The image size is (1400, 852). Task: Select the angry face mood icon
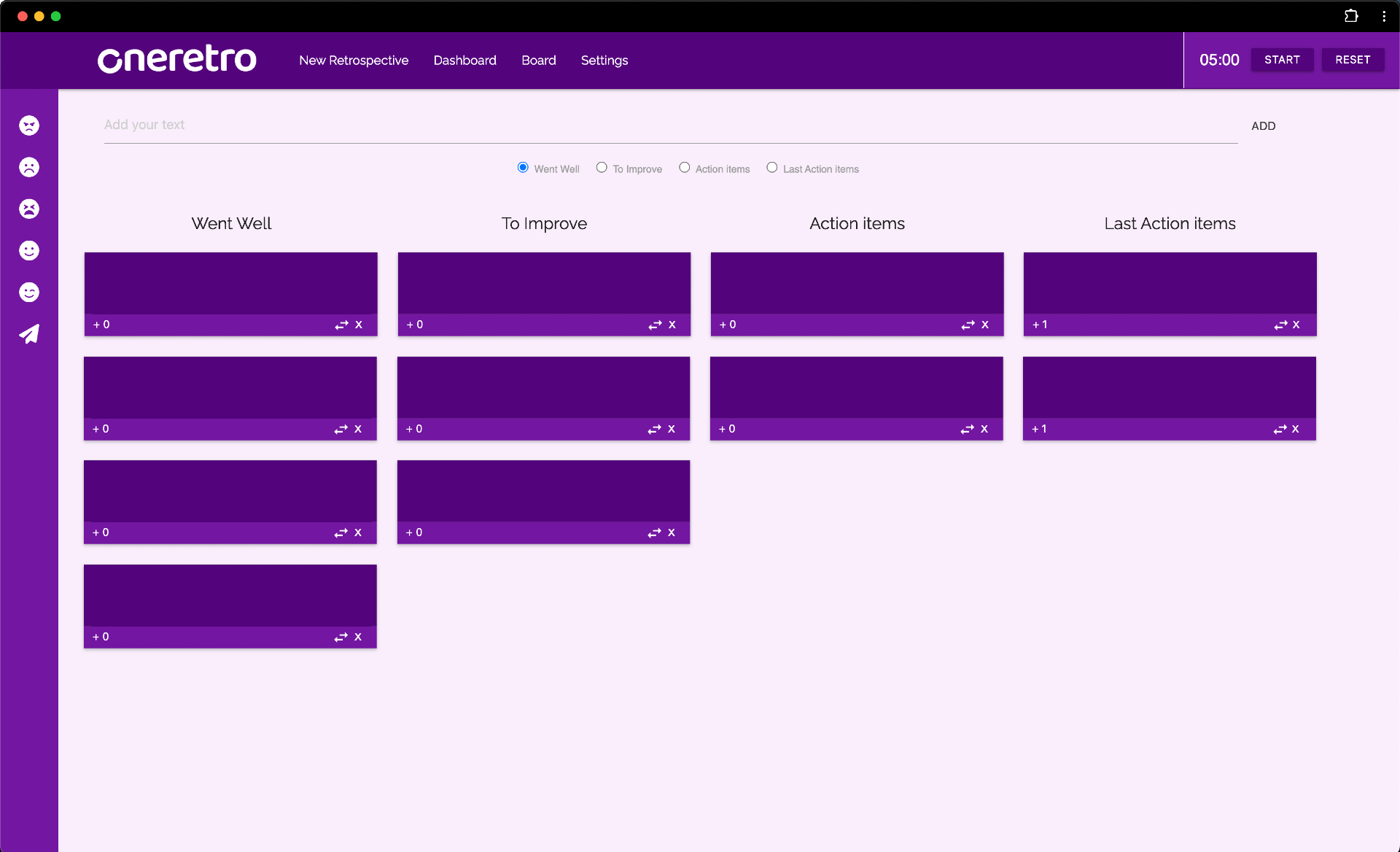tap(29, 125)
